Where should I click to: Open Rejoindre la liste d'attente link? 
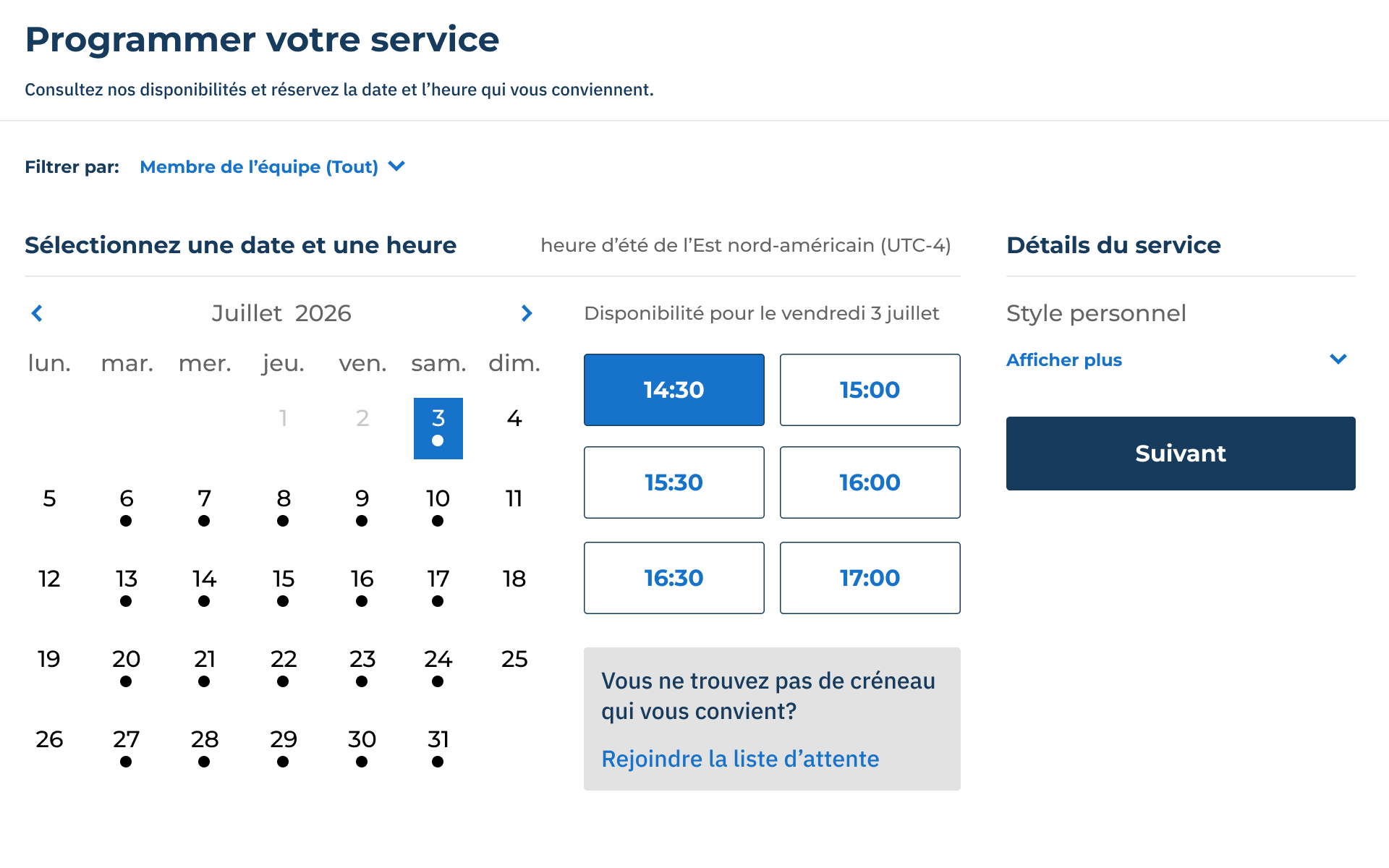point(740,759)
